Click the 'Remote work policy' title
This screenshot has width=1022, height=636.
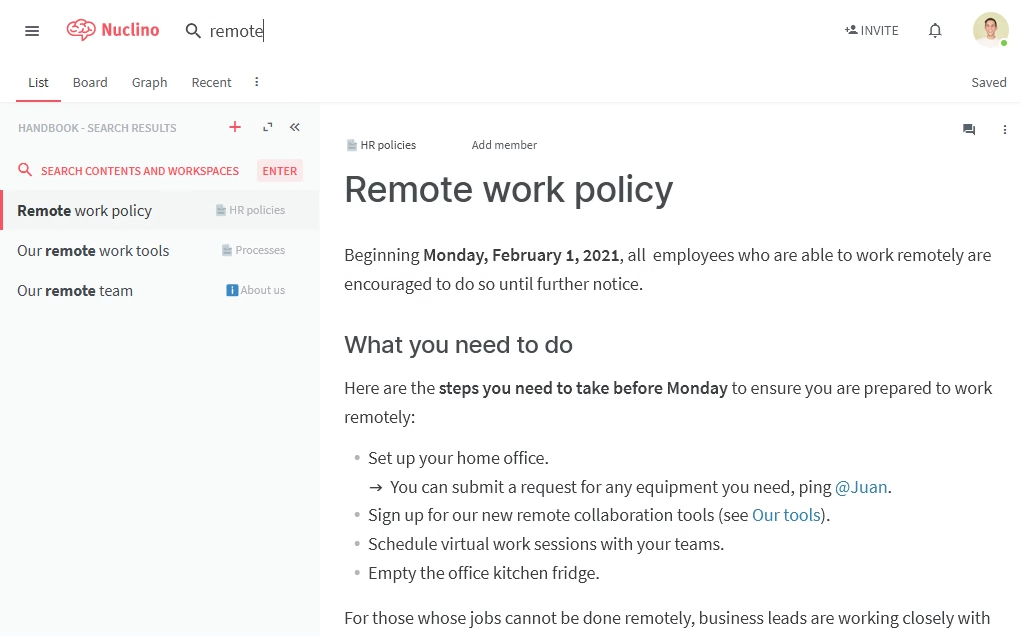tap(508, 190)
